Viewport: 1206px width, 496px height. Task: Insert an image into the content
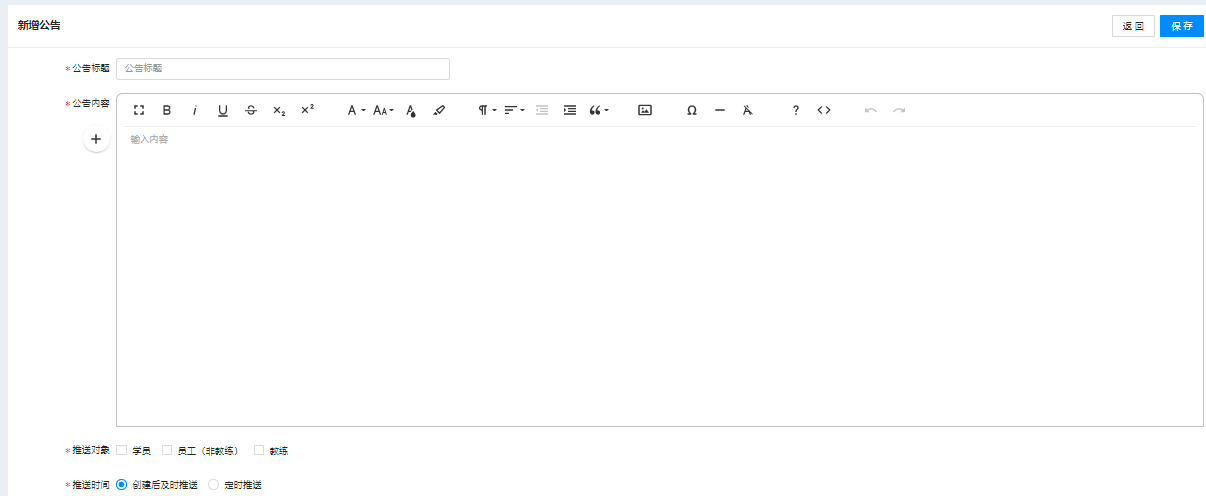[645, 110]
